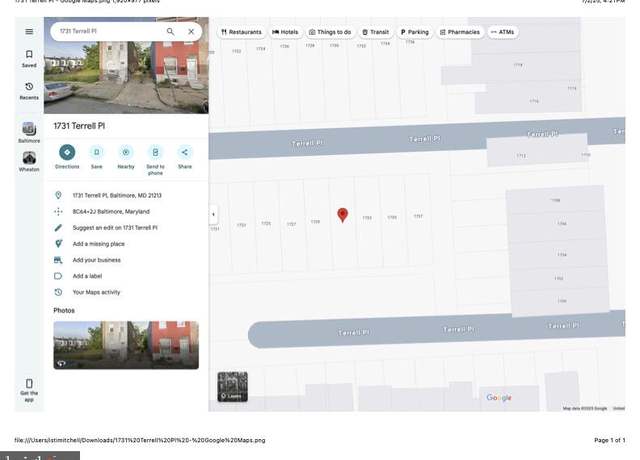Click the 360 street view icon on photo
Screen dimensions: 640x460
click(x=61, y=363)
